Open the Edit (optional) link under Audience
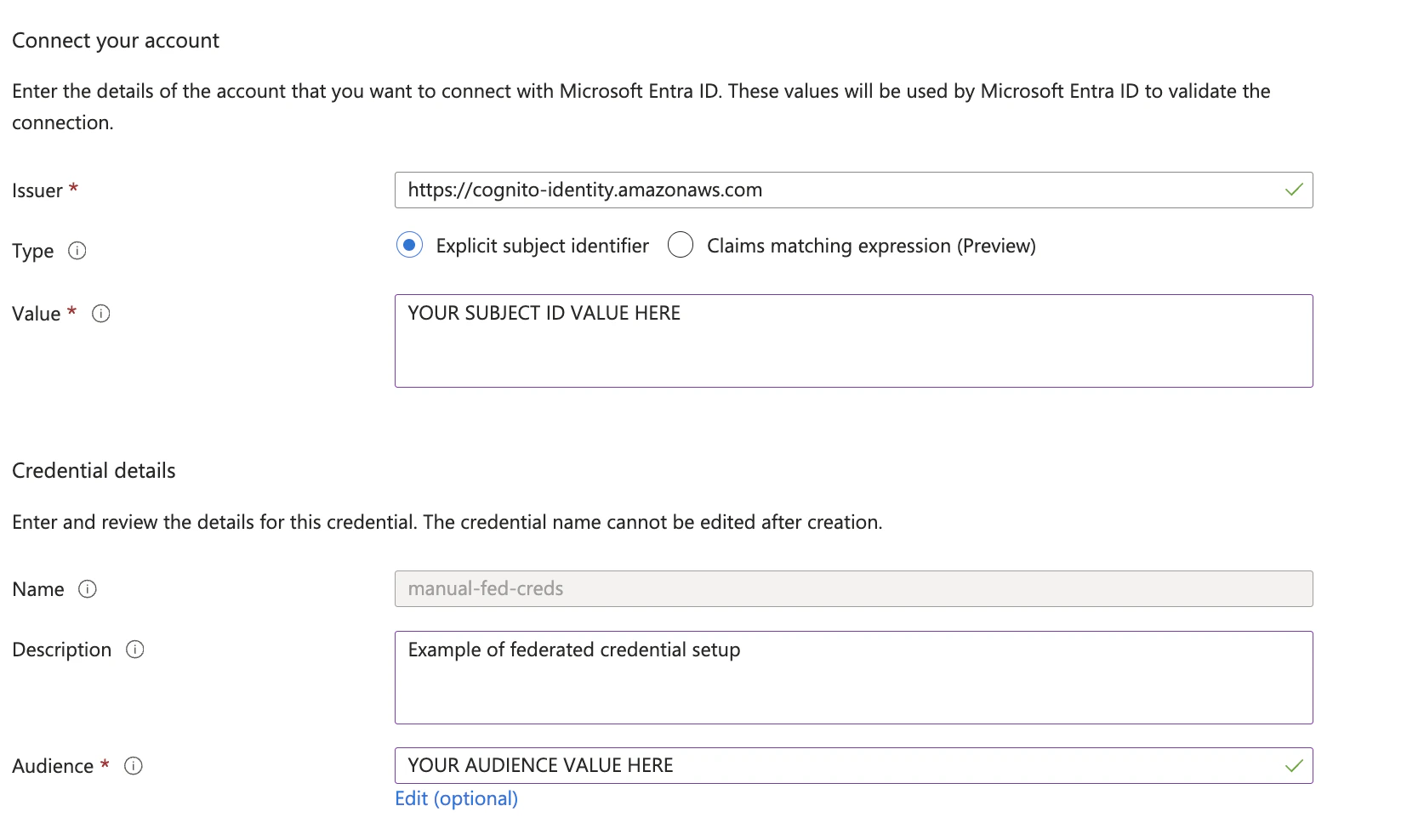 (456, 798)
